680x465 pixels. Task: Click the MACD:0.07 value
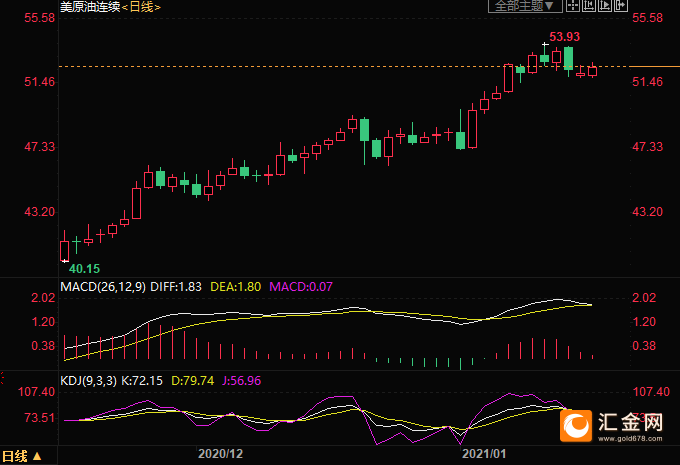pyautogui.click(x=301, y=287)
